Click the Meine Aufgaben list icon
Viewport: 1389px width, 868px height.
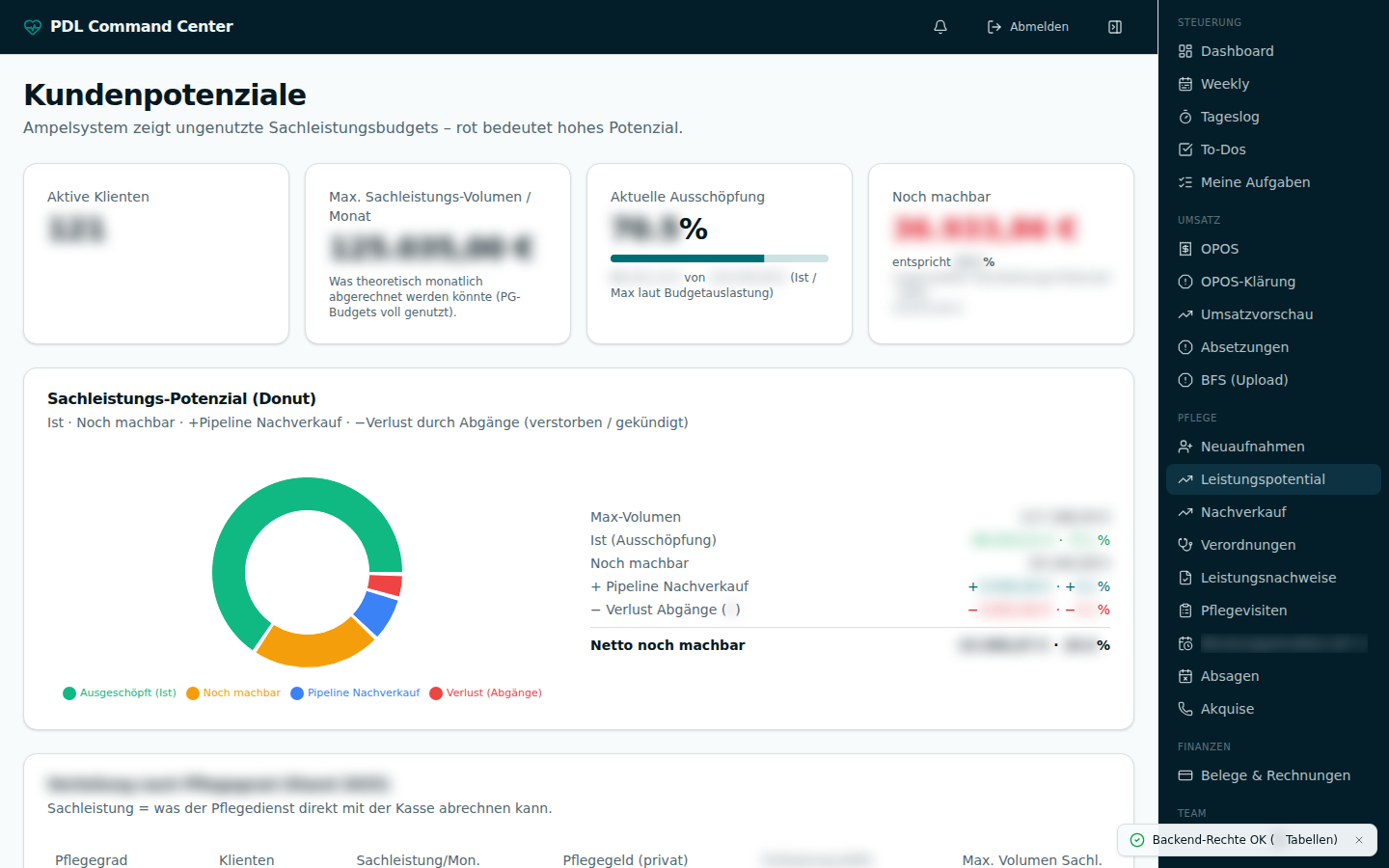click(x=1185, y=182)
